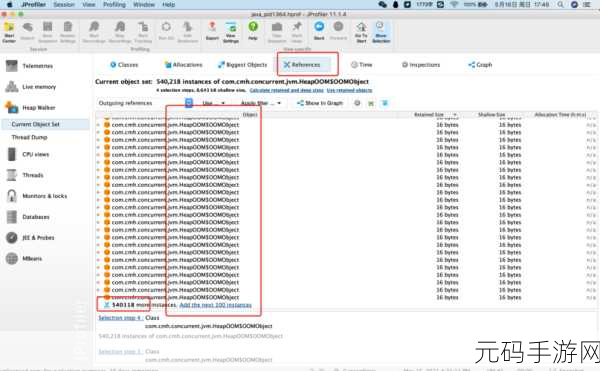Open the Session menu in the menu bar
The image size is (600, 371).
point(64,5)
